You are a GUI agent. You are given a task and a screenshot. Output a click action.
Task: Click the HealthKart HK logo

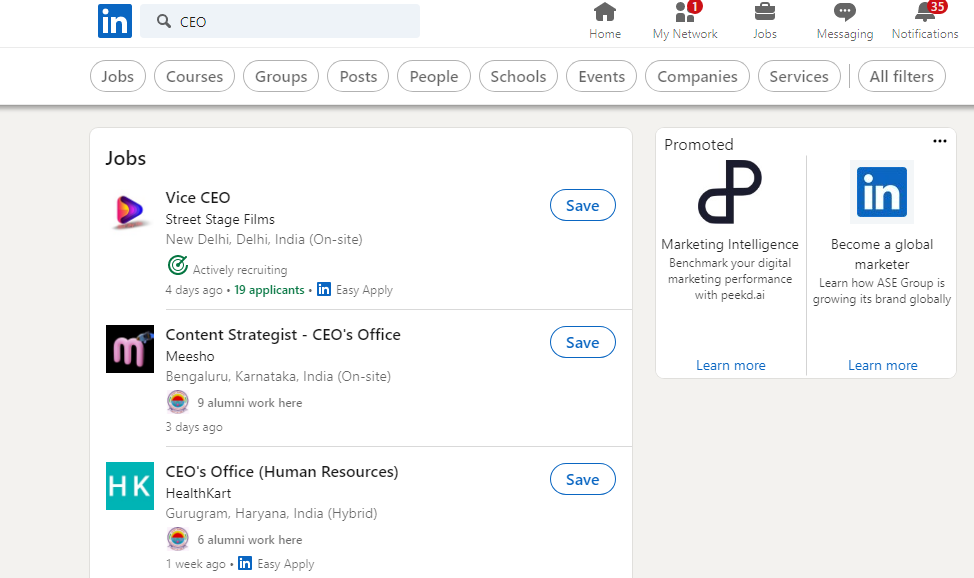130,486
